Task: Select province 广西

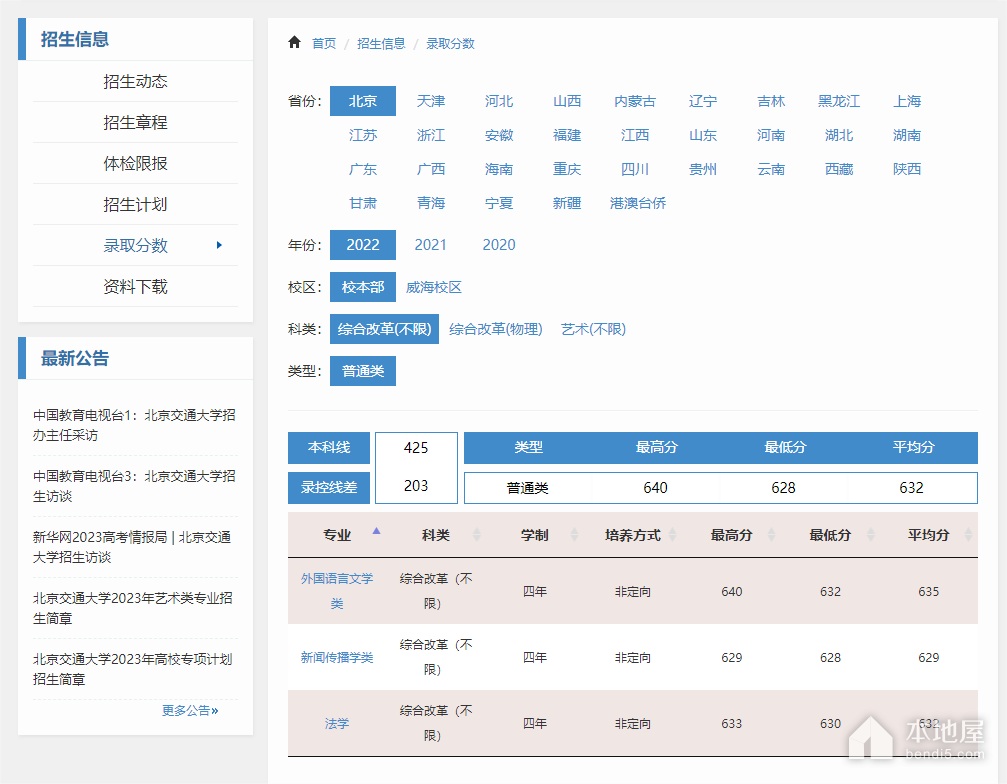Action: click(431, 170)
